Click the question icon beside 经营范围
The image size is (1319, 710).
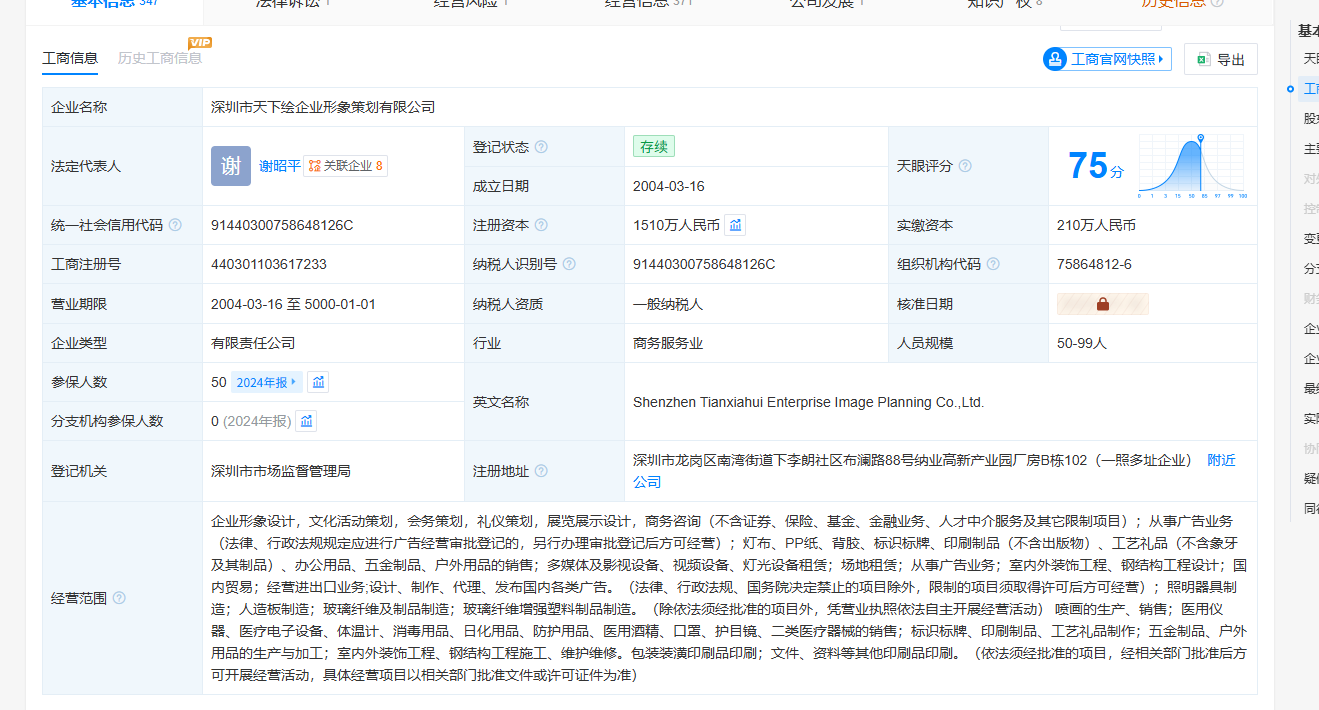(x=120, y=598)
